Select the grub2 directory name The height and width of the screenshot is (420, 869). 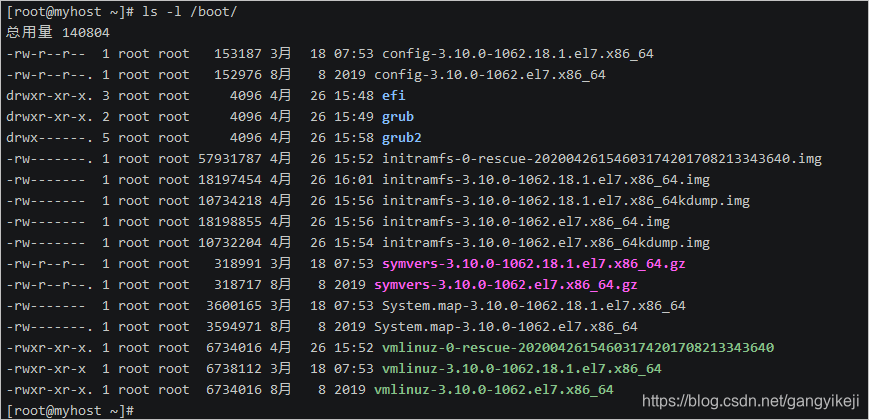pyautogui.click(x=402, y=138)
